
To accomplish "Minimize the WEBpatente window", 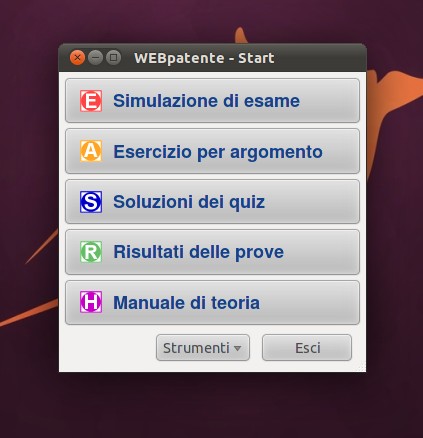I will click(95, 58).
